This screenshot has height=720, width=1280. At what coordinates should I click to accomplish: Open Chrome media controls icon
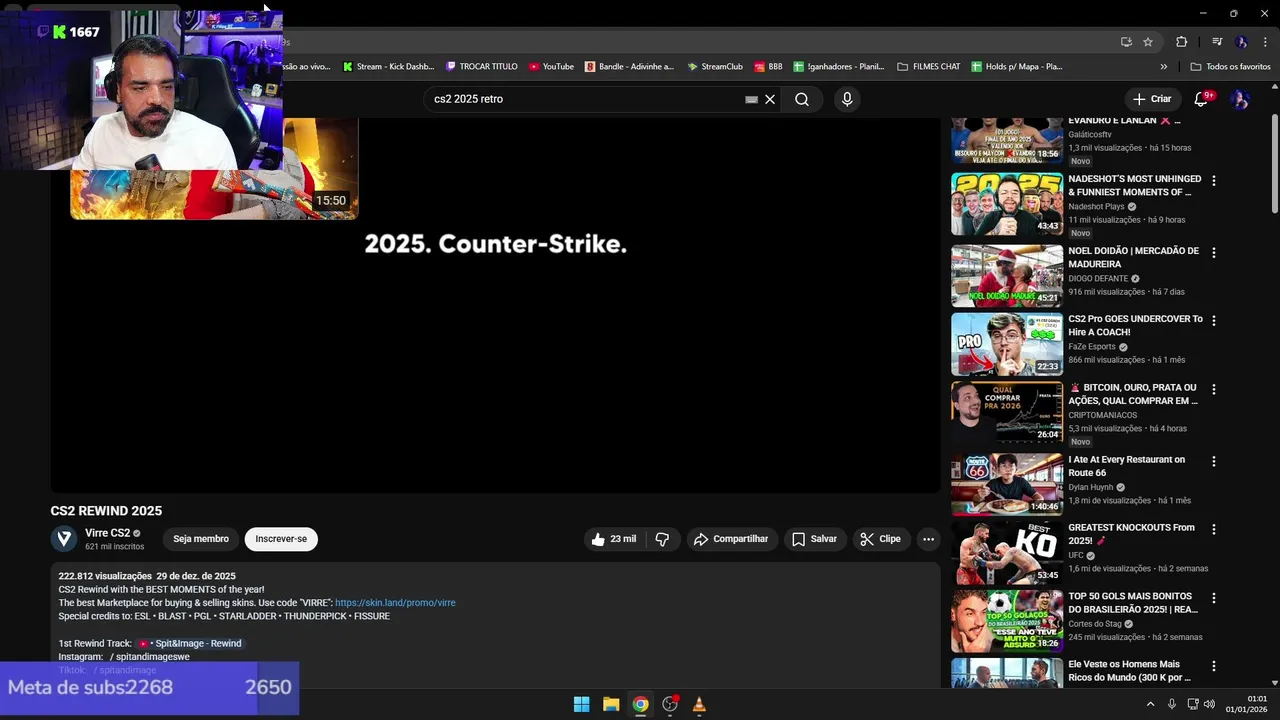click(x=1217, y=42)
